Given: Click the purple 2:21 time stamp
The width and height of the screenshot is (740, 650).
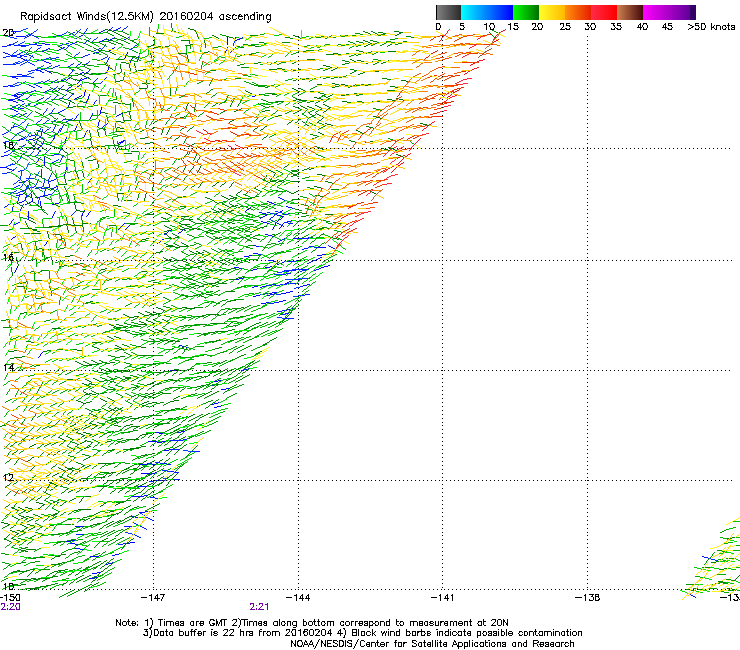Looking at the screenshot, I should (259, 607).
